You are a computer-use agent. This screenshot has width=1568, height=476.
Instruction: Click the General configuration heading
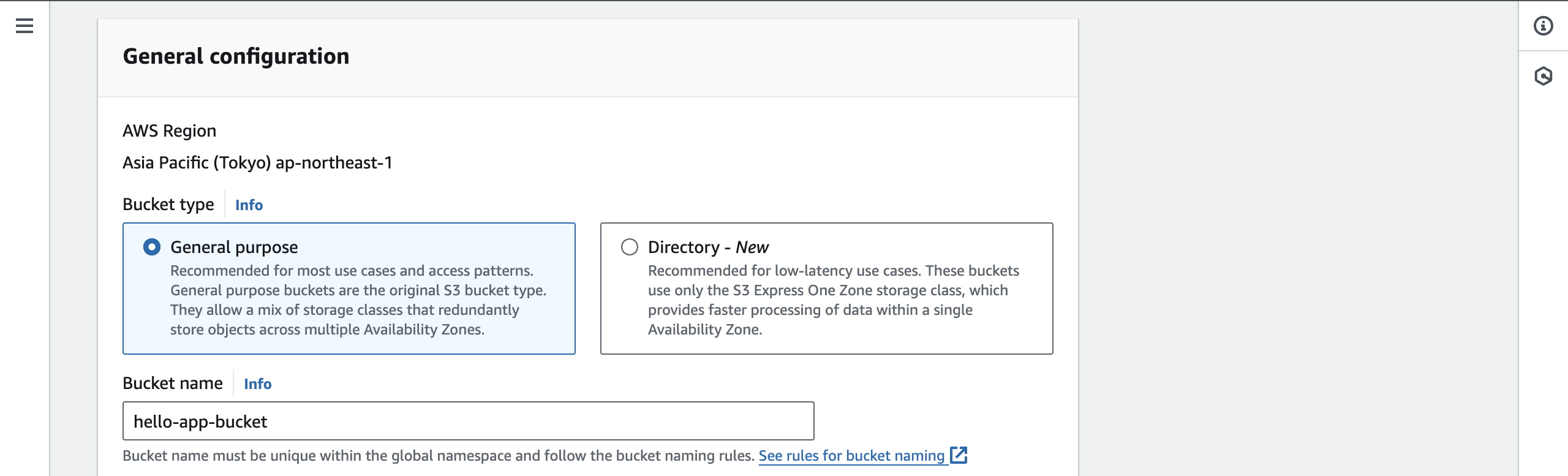coord(236,56)
